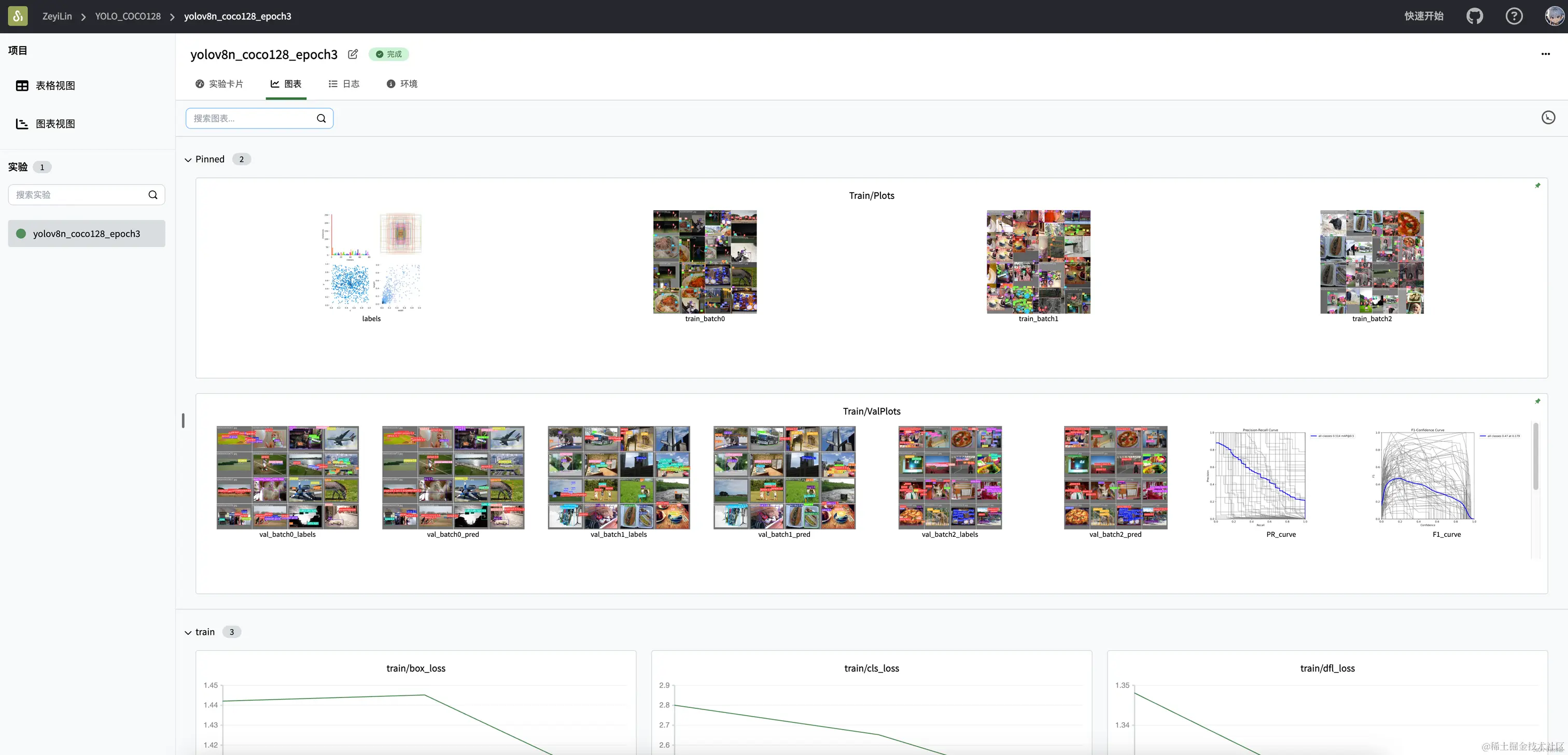The width and height of the screenshot is (1568, 755).
Task: Collapse the Pinned section
Action: click(188, 160)
